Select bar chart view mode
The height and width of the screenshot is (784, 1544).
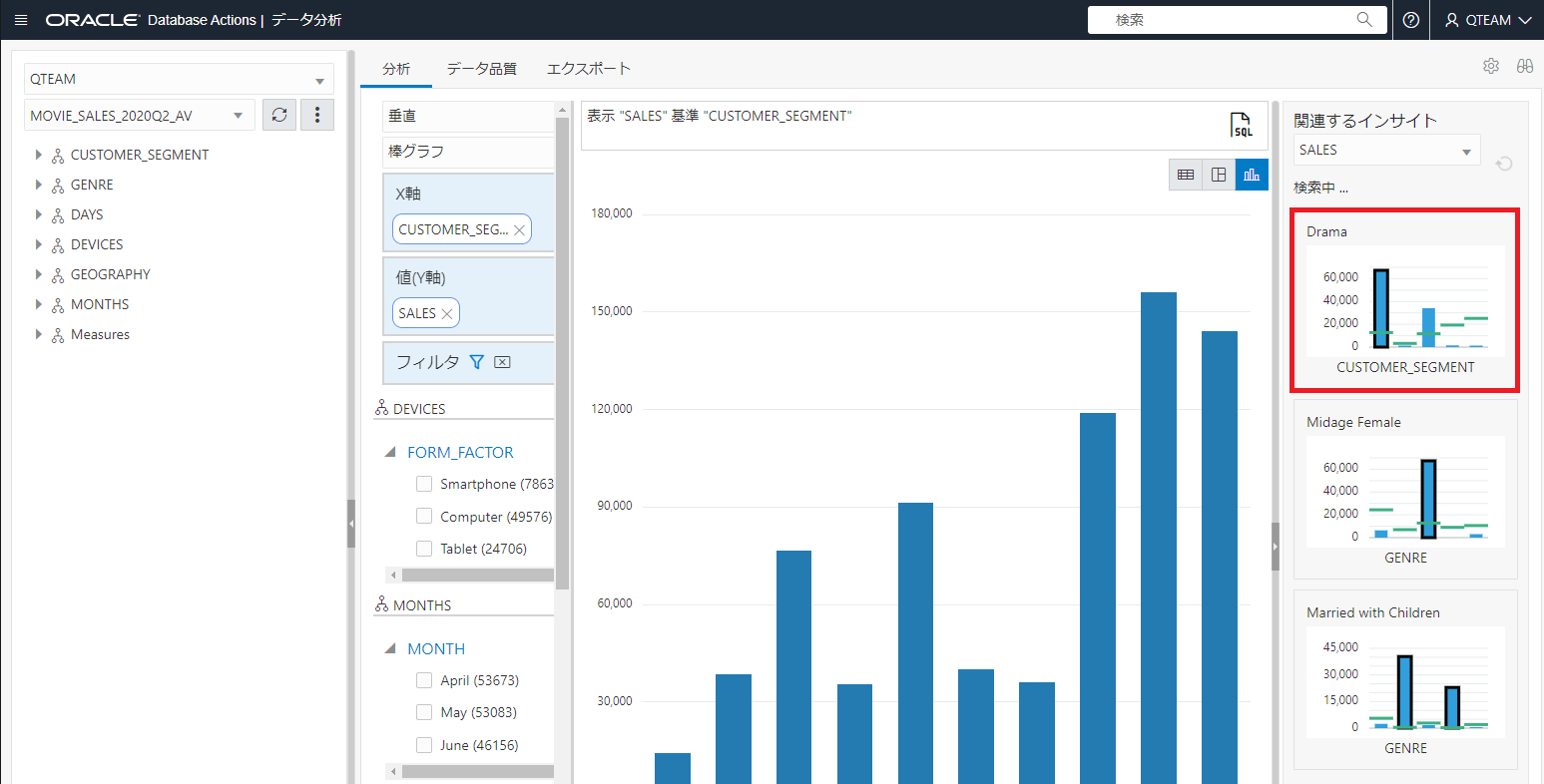tap(1252, 175)
